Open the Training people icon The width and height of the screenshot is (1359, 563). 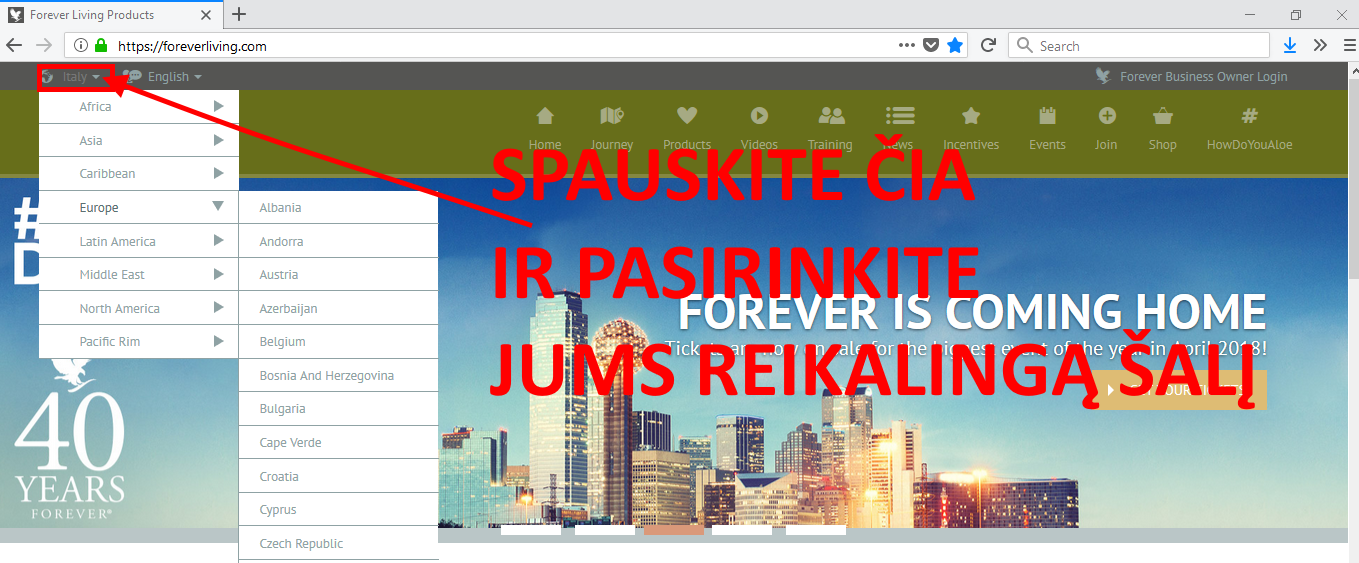point(831,116)
